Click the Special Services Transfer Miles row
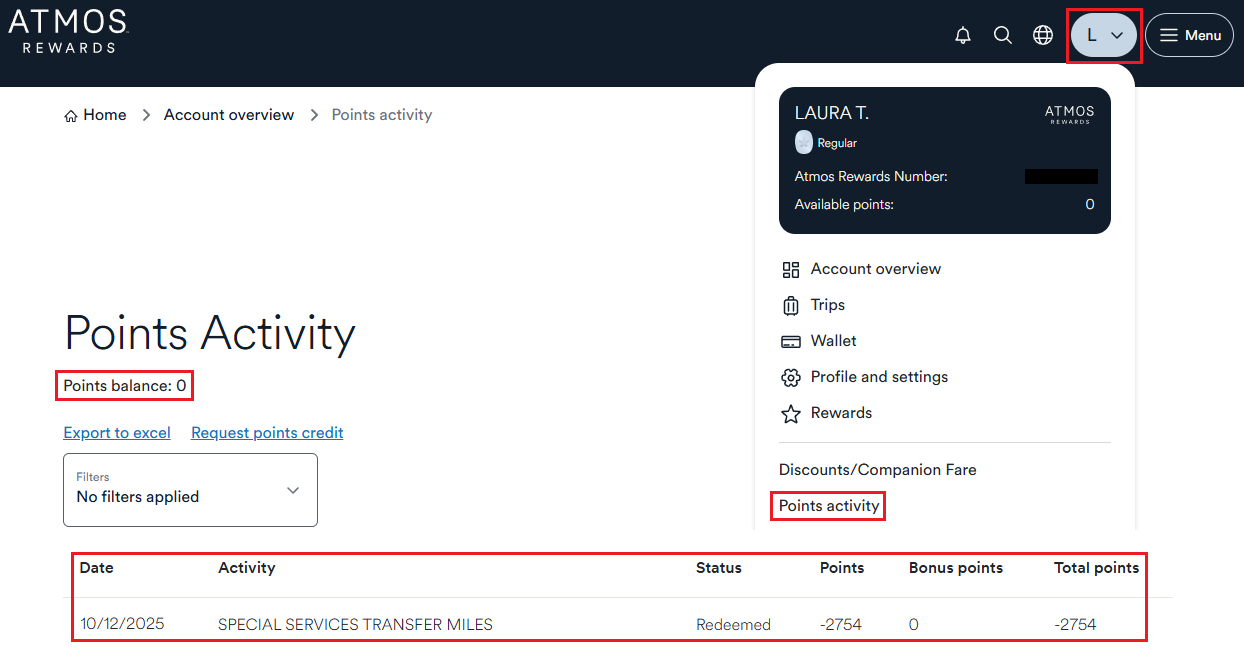Image resolution: width=1244 pixels, height=650 pixels. point(355,625)
